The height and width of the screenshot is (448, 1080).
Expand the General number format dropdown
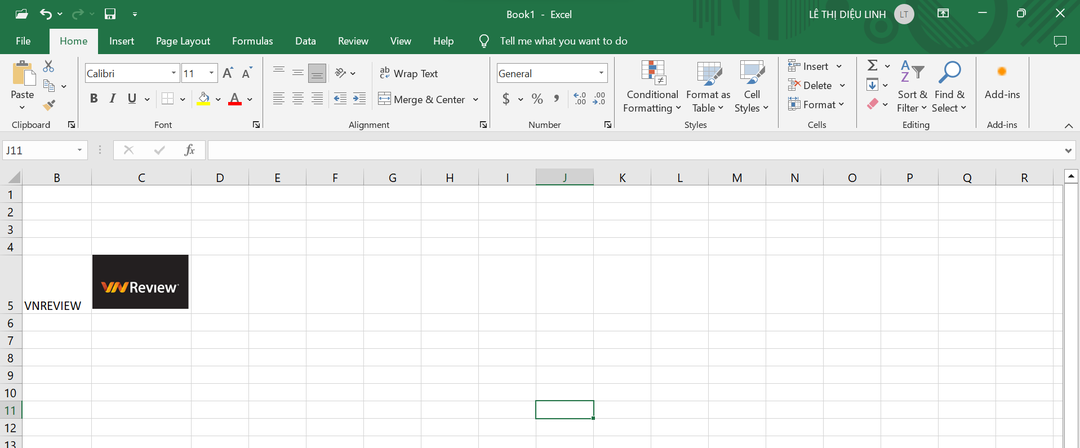pos(601,73)
